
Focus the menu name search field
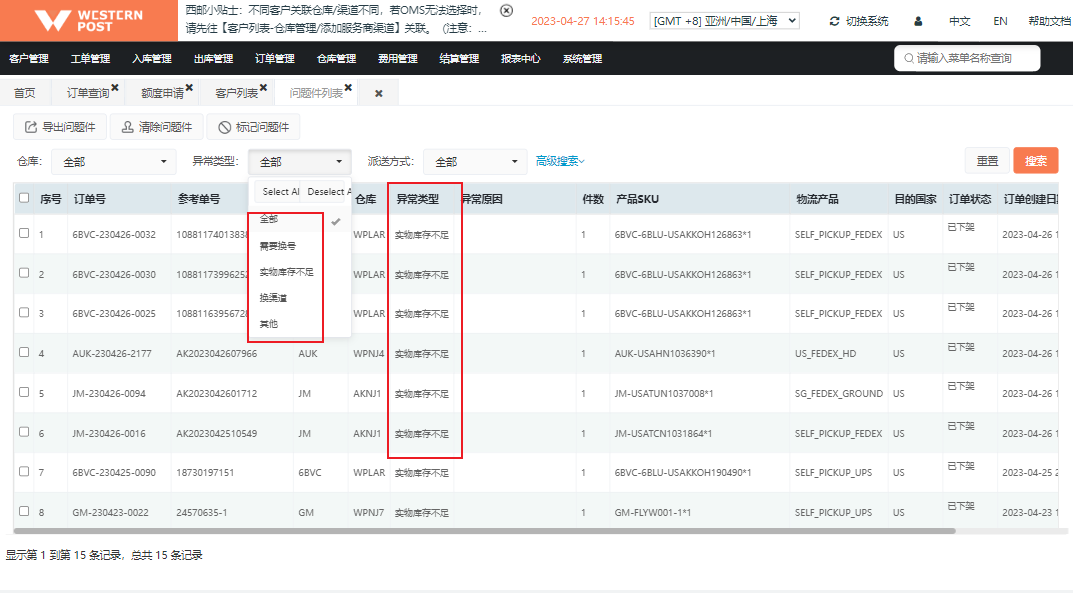(x=967, y=58)
